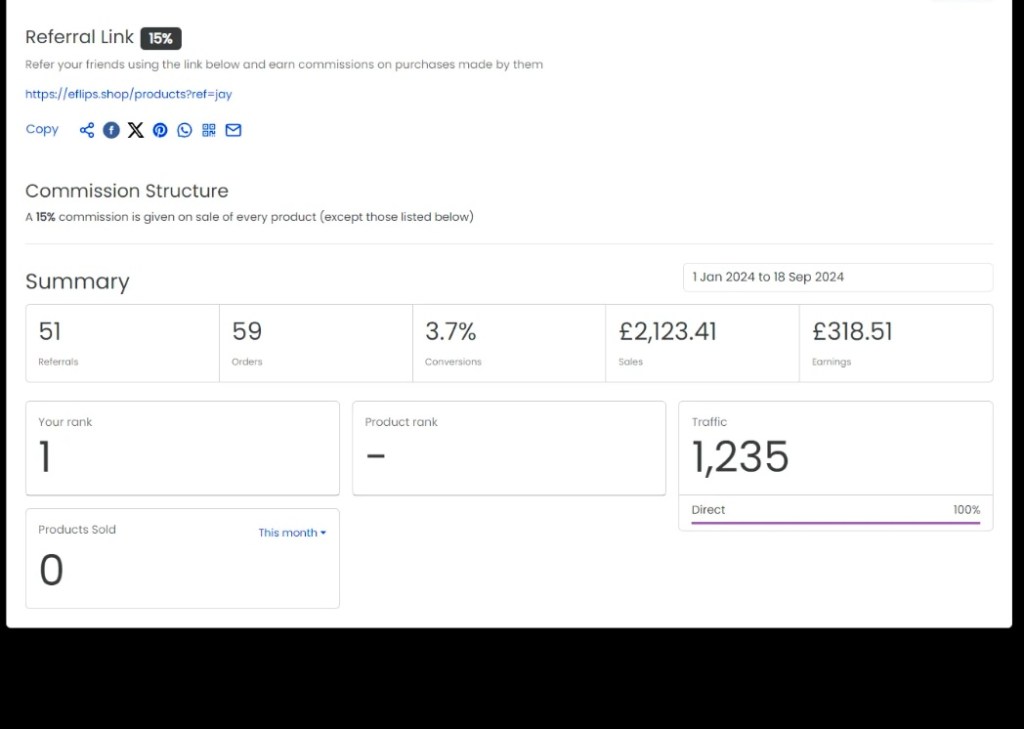Click the Product rank card
This screenshot has height=729, width=1024.
[x=508, y=447]
